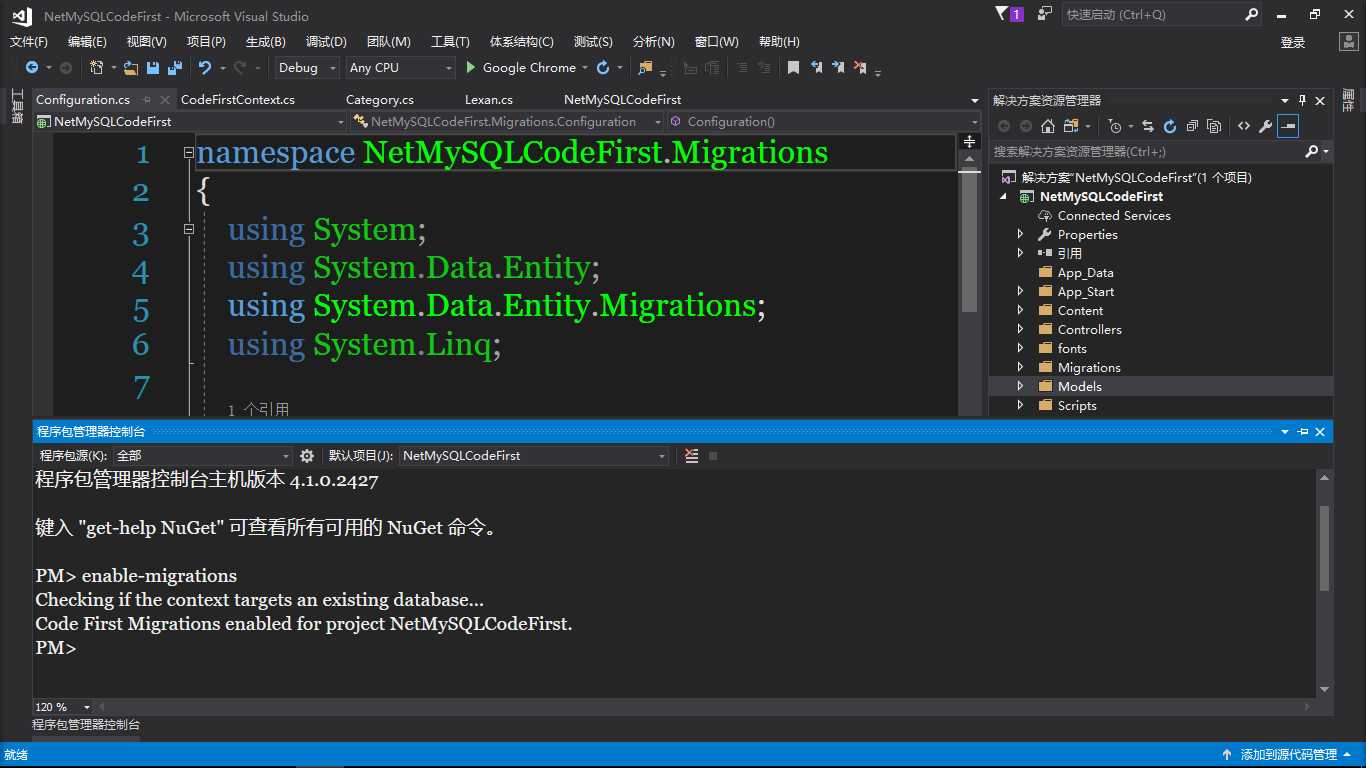Sync with active document in Solution Explorer
This screenshot has width=1366, height=768.
click(1148, 126)
